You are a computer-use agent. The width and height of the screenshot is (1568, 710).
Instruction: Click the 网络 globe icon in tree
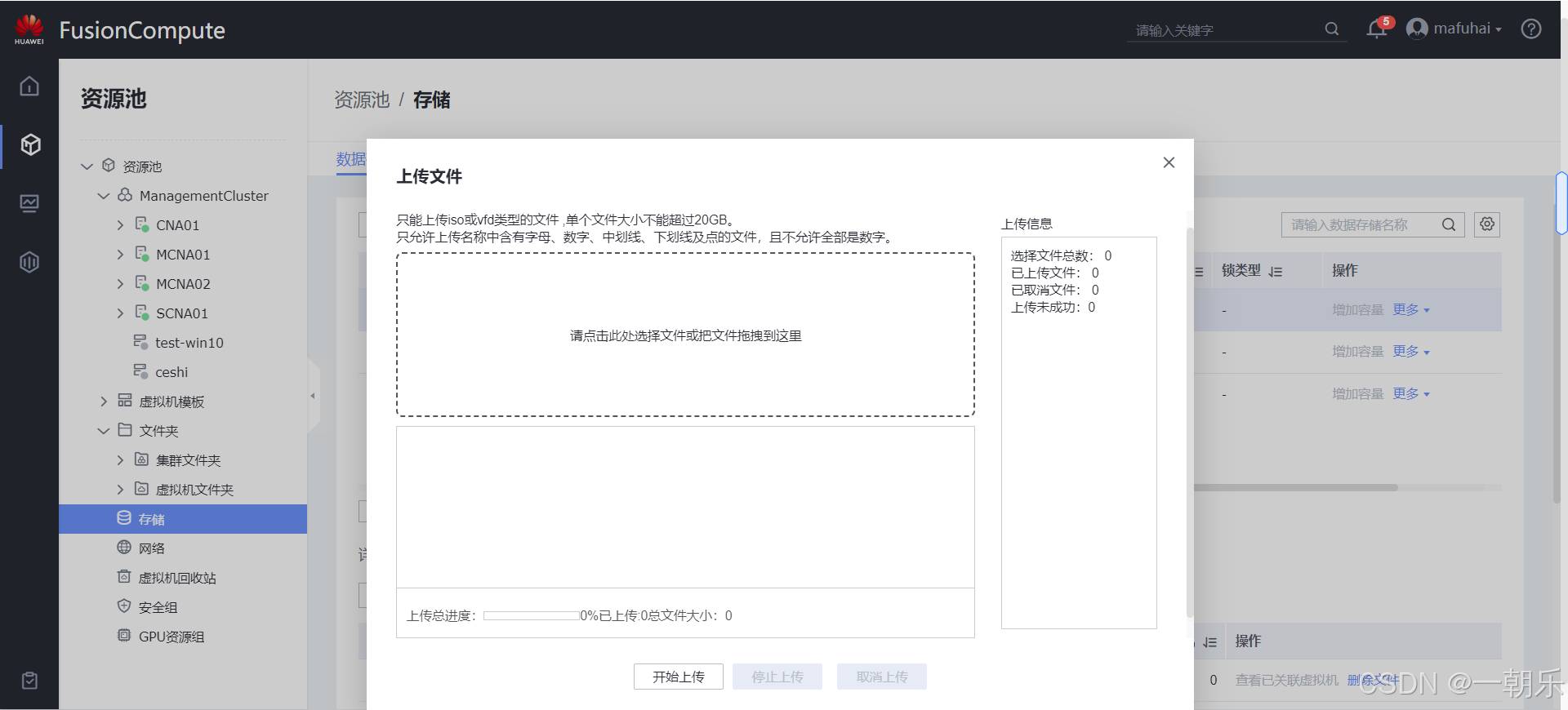(124, 548)
